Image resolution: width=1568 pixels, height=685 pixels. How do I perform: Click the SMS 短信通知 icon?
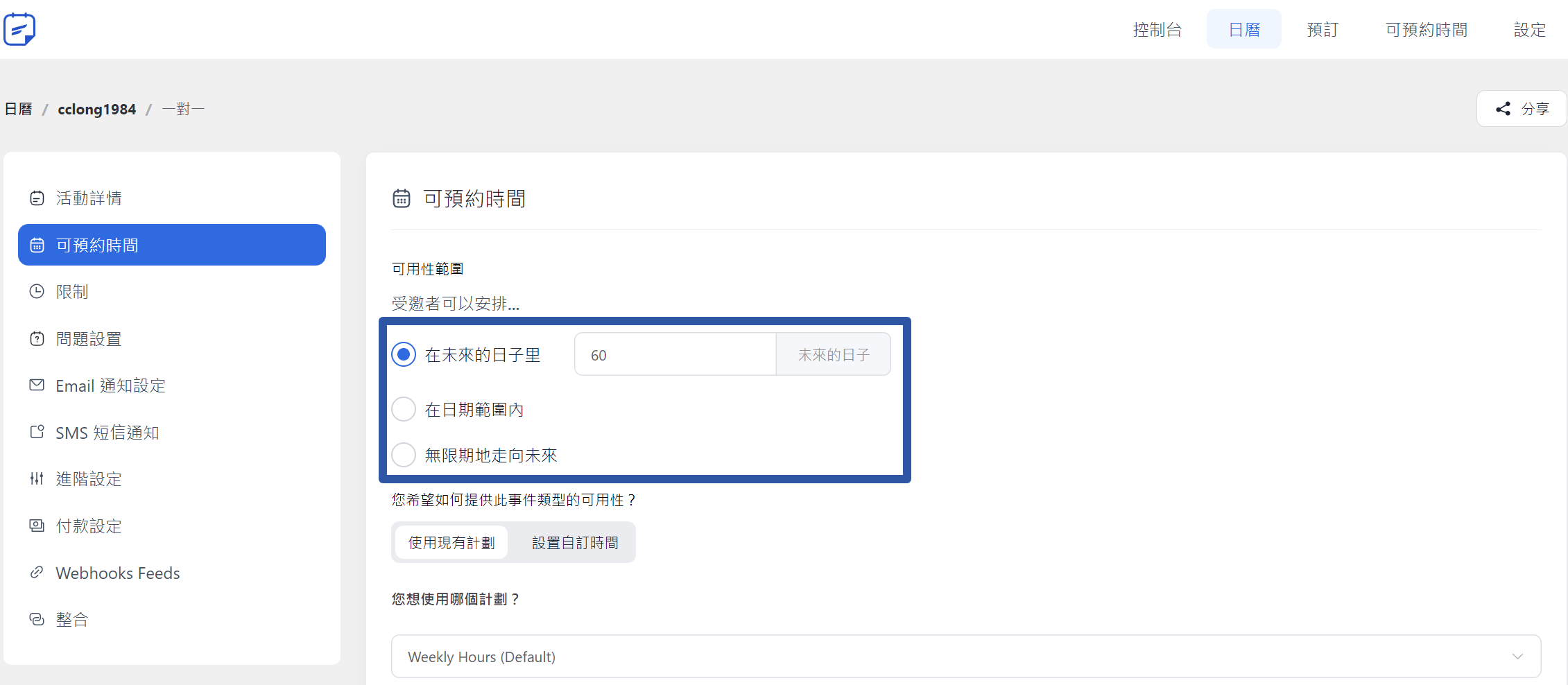[x=37, y=433]
